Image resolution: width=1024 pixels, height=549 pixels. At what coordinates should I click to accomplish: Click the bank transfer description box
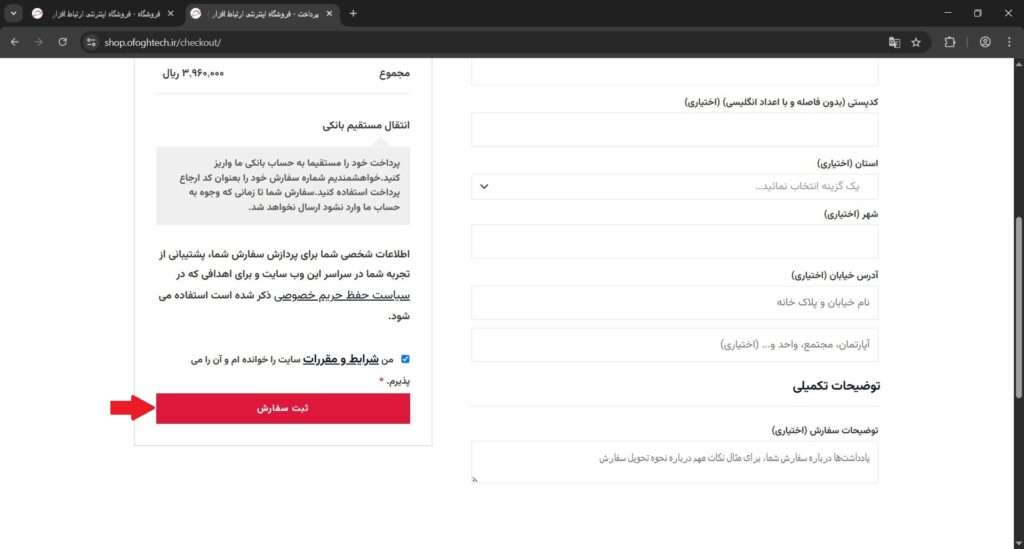[283, 185]
